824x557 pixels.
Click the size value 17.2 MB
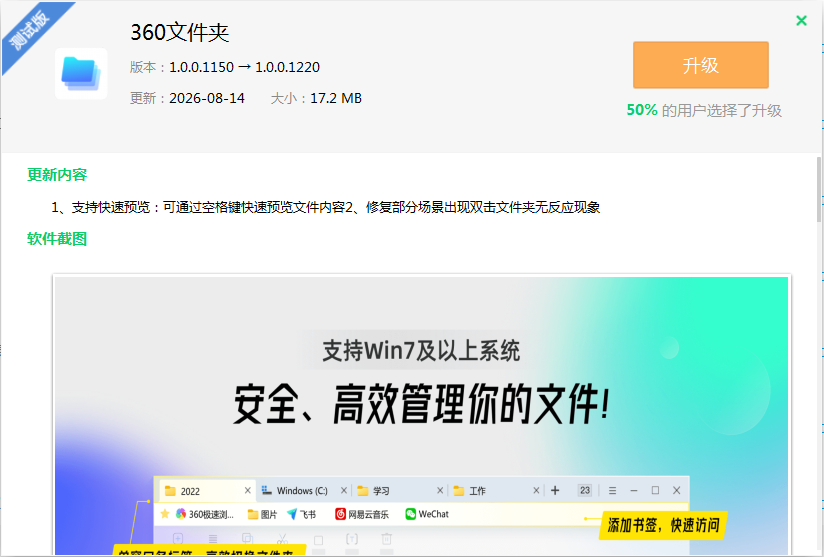click(336, 98)
